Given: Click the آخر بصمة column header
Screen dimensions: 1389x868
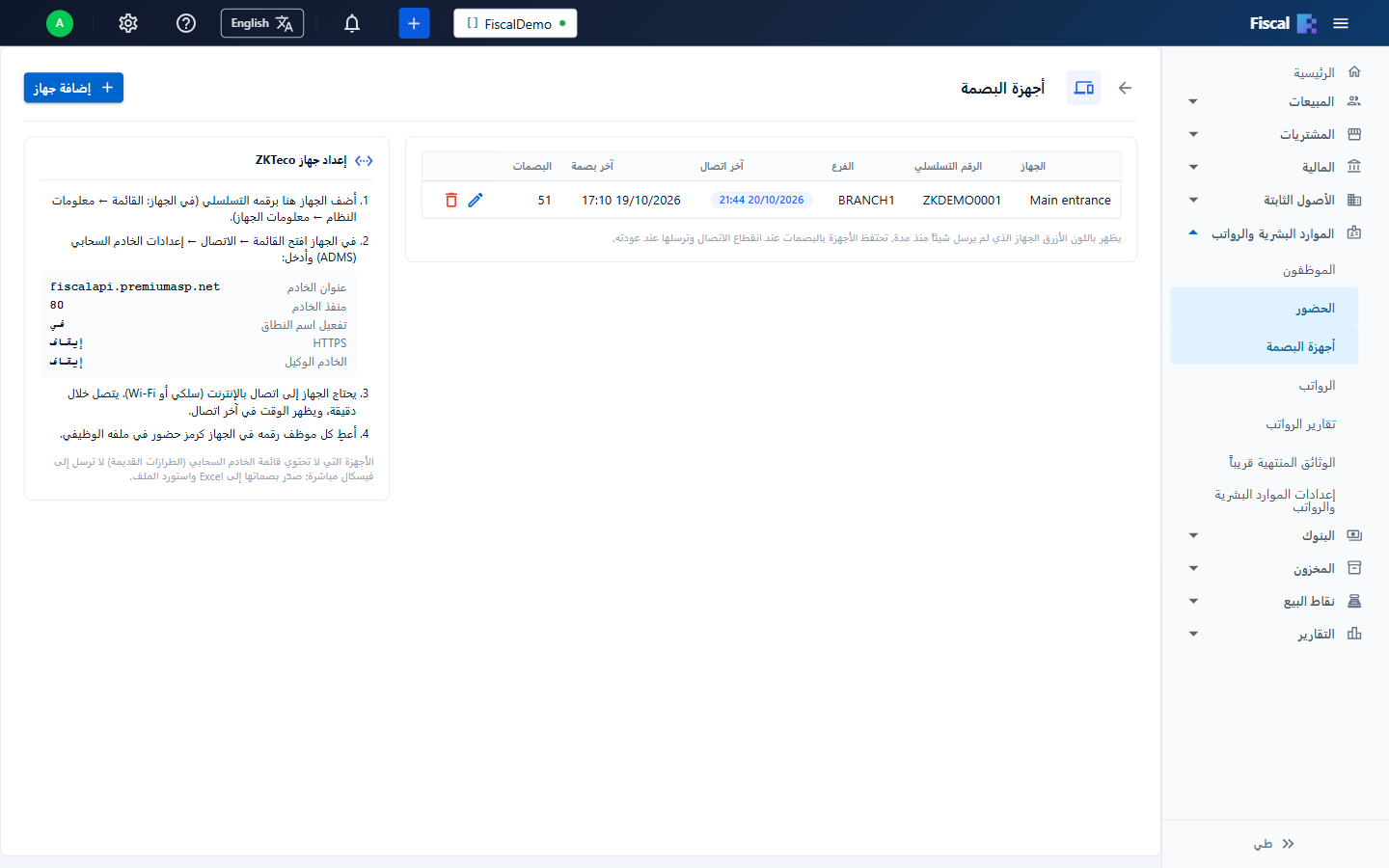Looking at the screenshot, I should [592, 166].
